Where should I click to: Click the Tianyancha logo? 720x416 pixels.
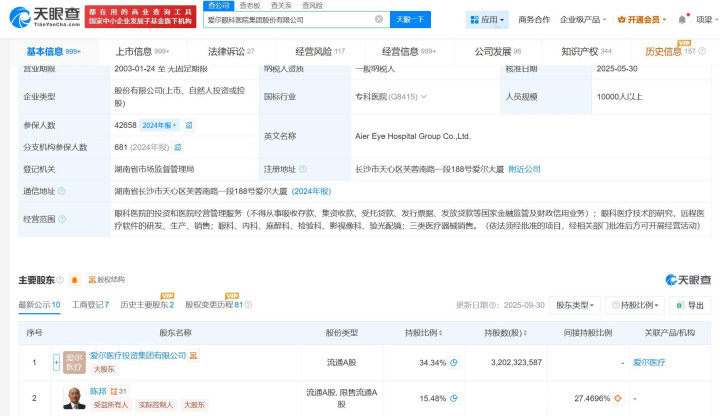44,17
